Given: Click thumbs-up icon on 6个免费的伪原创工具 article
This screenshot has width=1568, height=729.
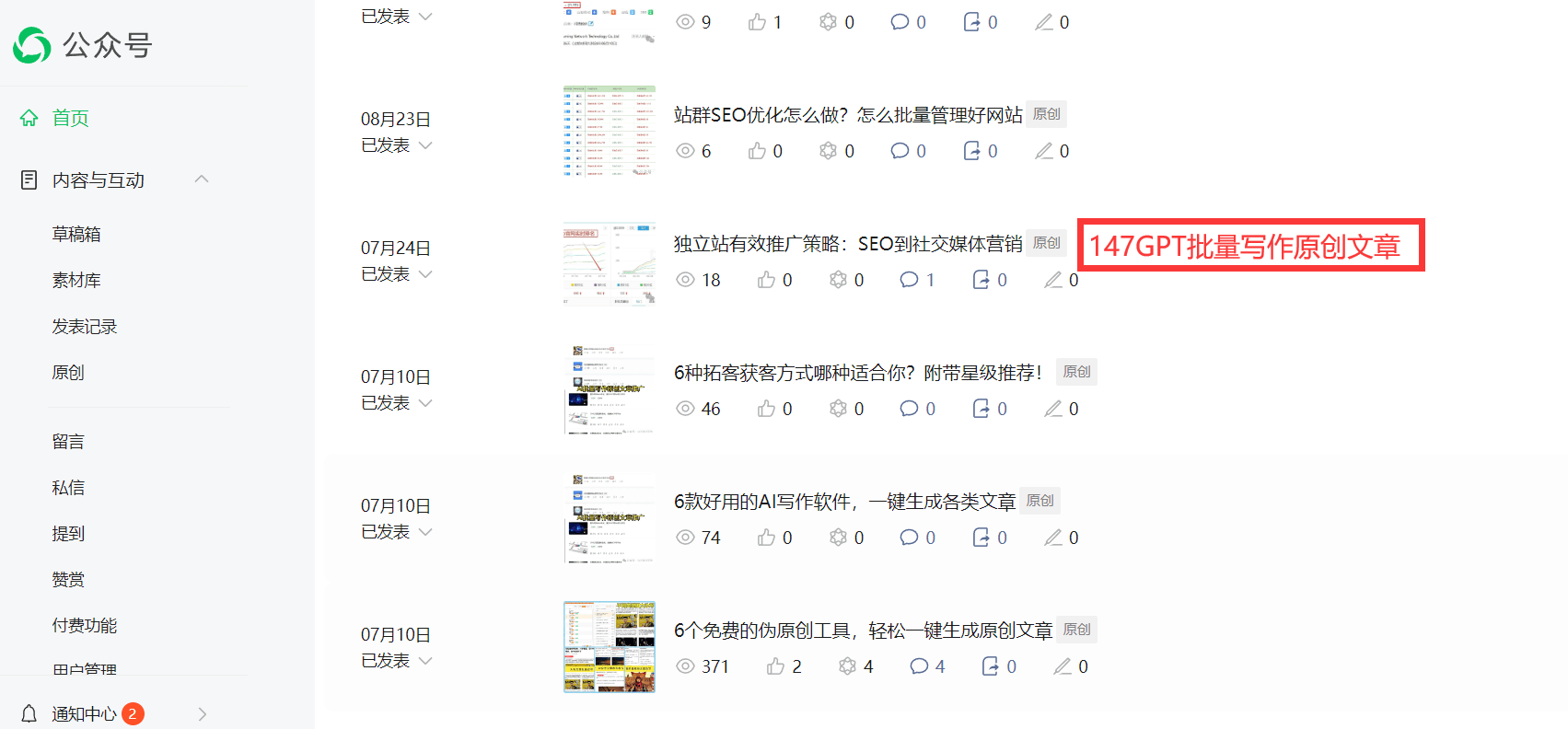Looking at the screenshot, I should coord(776,666).
